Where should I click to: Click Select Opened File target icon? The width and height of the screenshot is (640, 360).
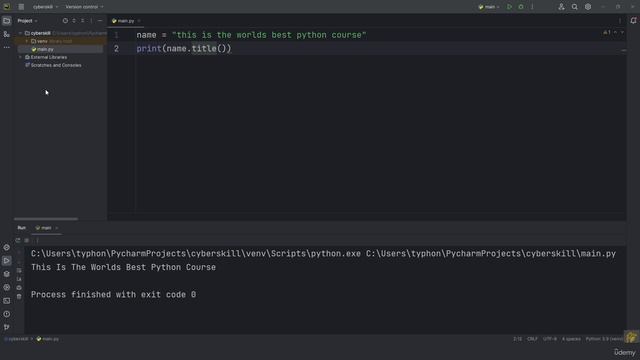65,21
